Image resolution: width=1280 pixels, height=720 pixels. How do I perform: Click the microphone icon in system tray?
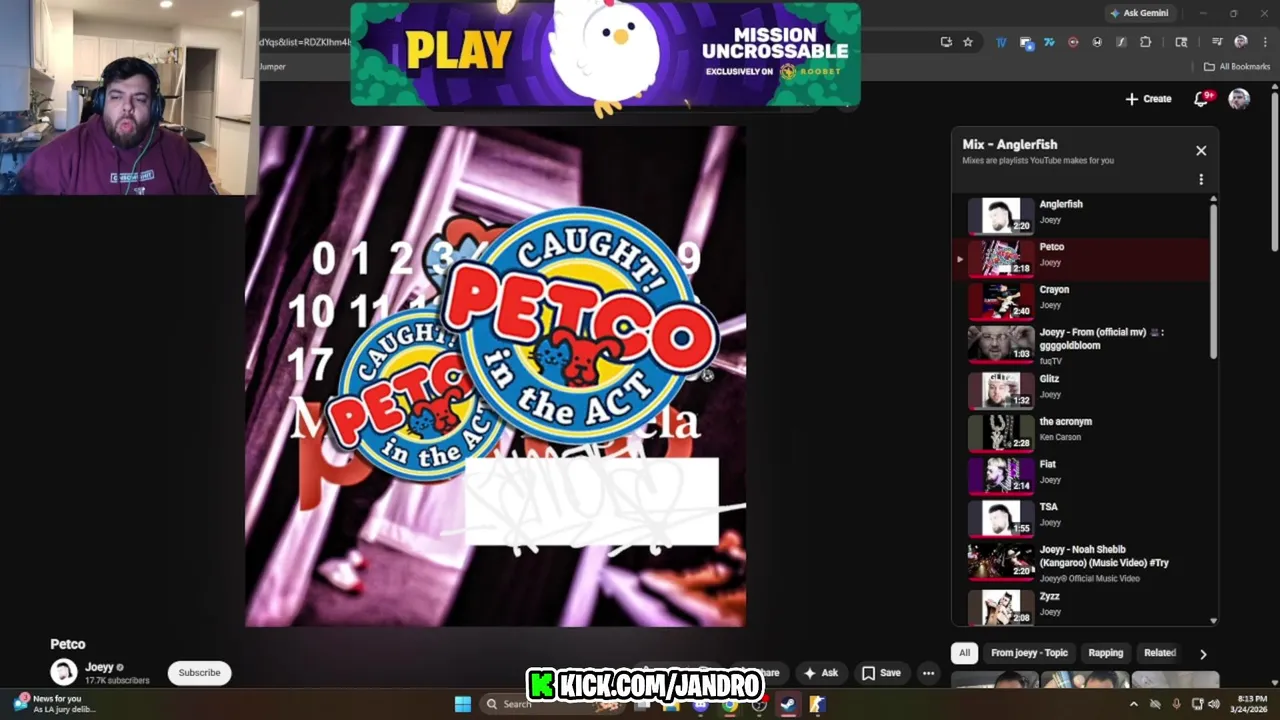click(1176, 704)
